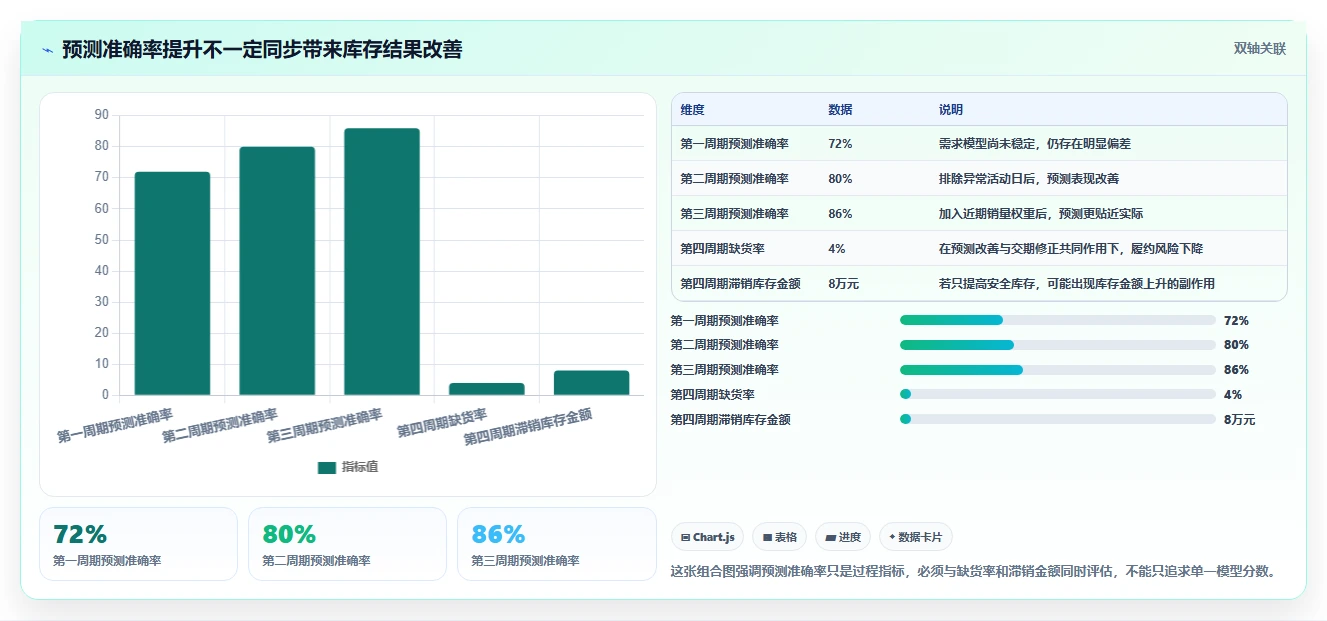
Task: Click the 第四周期滞销库存金额 progress label
Action: click(x=731, y=420)
